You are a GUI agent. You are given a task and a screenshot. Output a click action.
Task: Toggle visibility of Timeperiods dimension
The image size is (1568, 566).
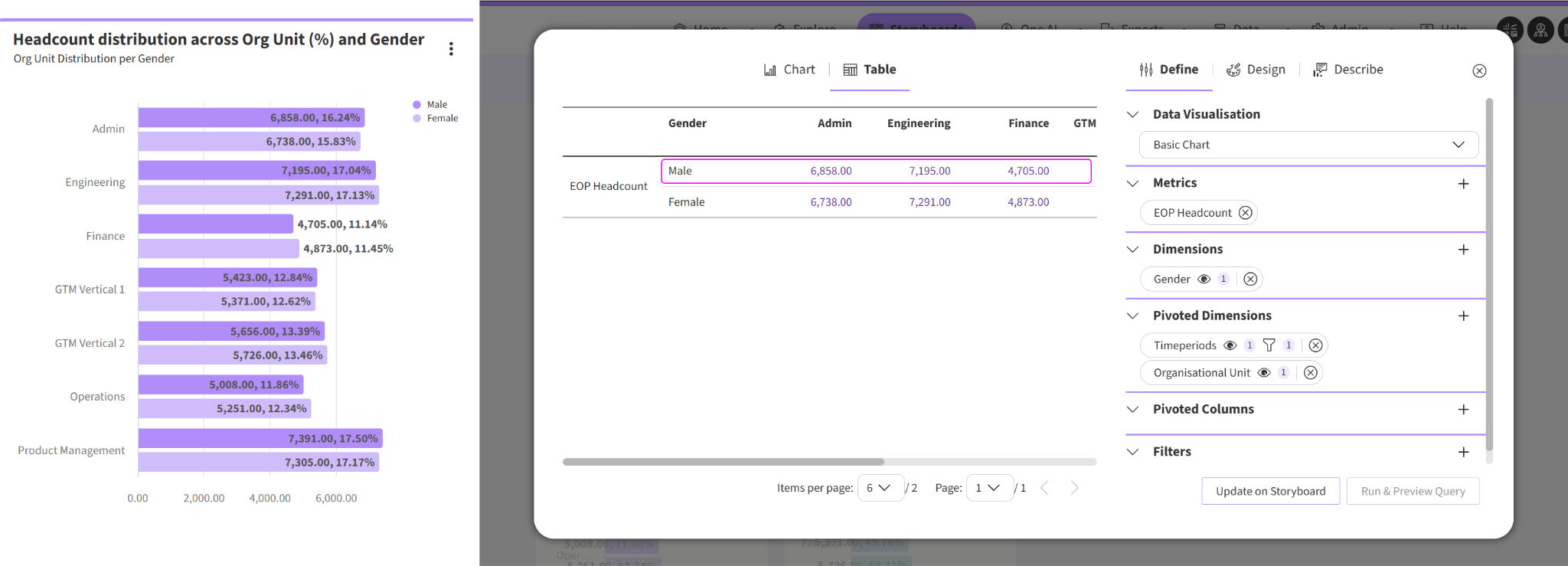(1230, 345)
